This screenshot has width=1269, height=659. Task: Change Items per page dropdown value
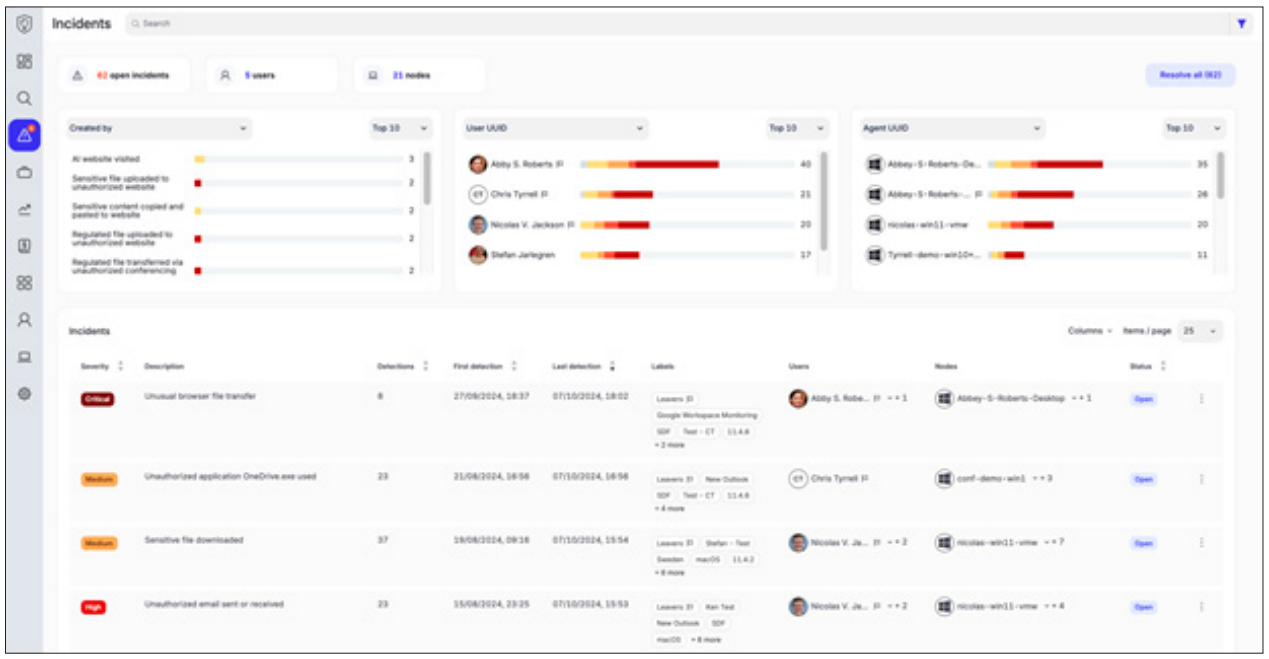(x=1200, y=331)
